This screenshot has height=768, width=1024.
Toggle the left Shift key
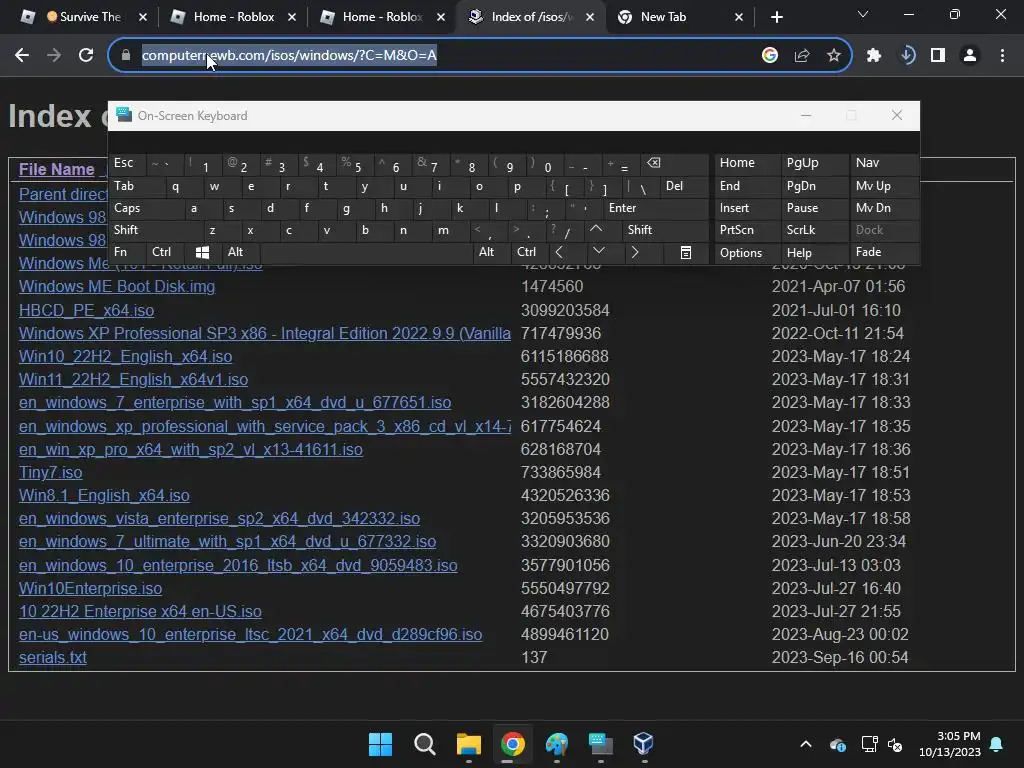coord(155,231)
